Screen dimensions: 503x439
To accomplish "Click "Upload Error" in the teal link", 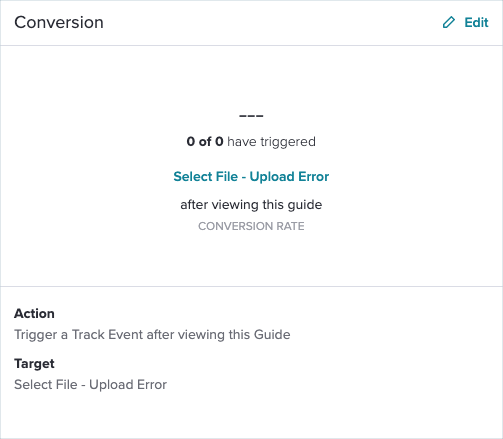I will (x=289, y=177).
